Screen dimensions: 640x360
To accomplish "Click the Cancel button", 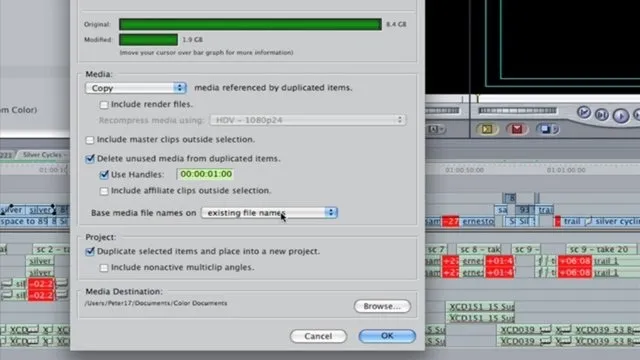I will pyautogui.click(x=318, y=336).
